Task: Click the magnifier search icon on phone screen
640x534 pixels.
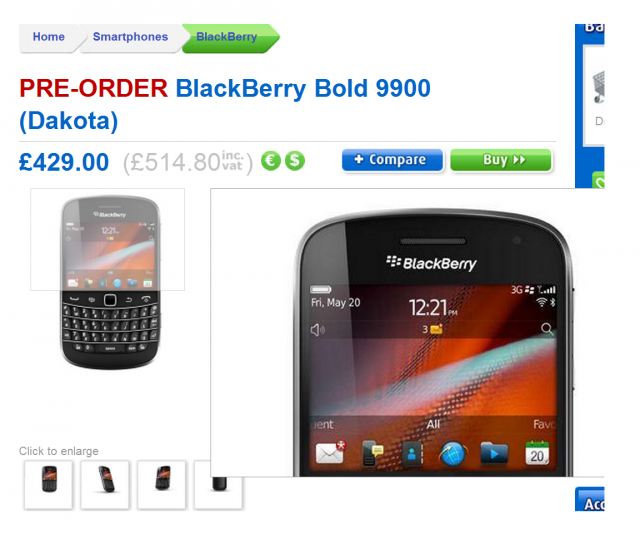Action: coord(547,329)
